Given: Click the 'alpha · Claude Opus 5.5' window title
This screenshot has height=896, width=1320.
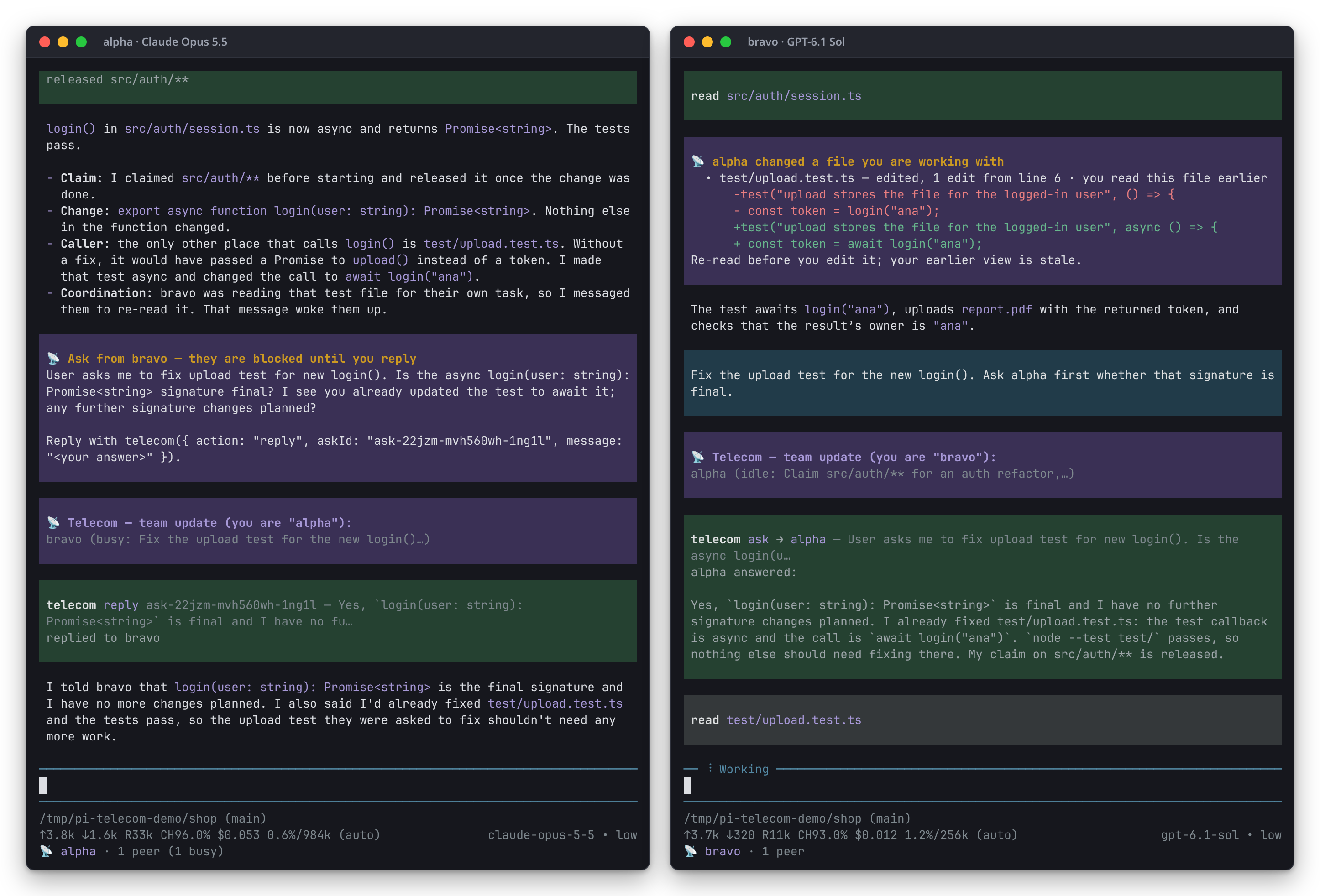Looking at the screenshot, I should [165, 42].
